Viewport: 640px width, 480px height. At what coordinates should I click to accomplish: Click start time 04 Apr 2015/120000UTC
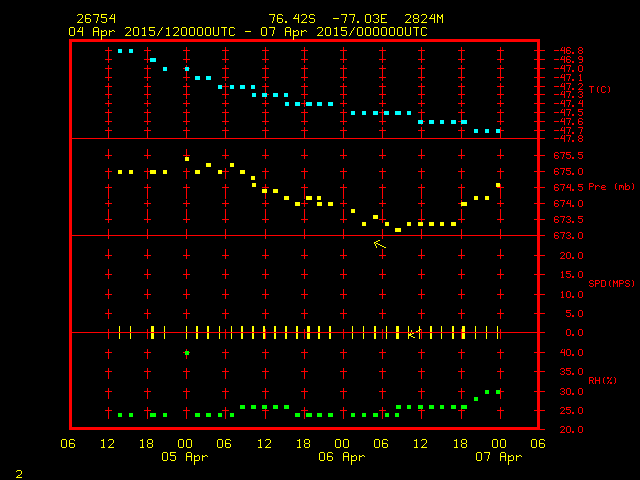[152, 32]
